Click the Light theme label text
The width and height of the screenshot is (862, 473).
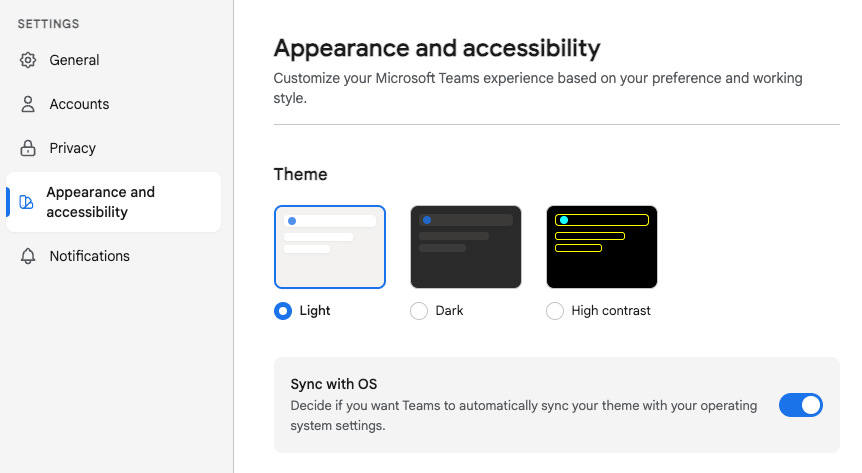click(x=314, y=311)
